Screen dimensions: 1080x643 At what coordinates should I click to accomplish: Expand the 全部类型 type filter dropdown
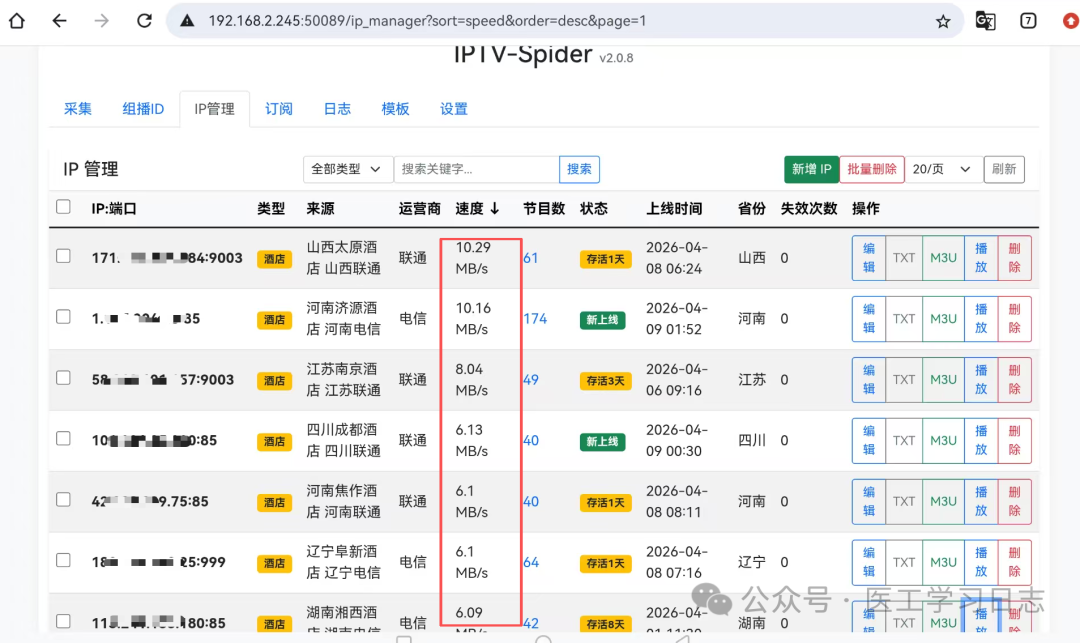(347, 169)
